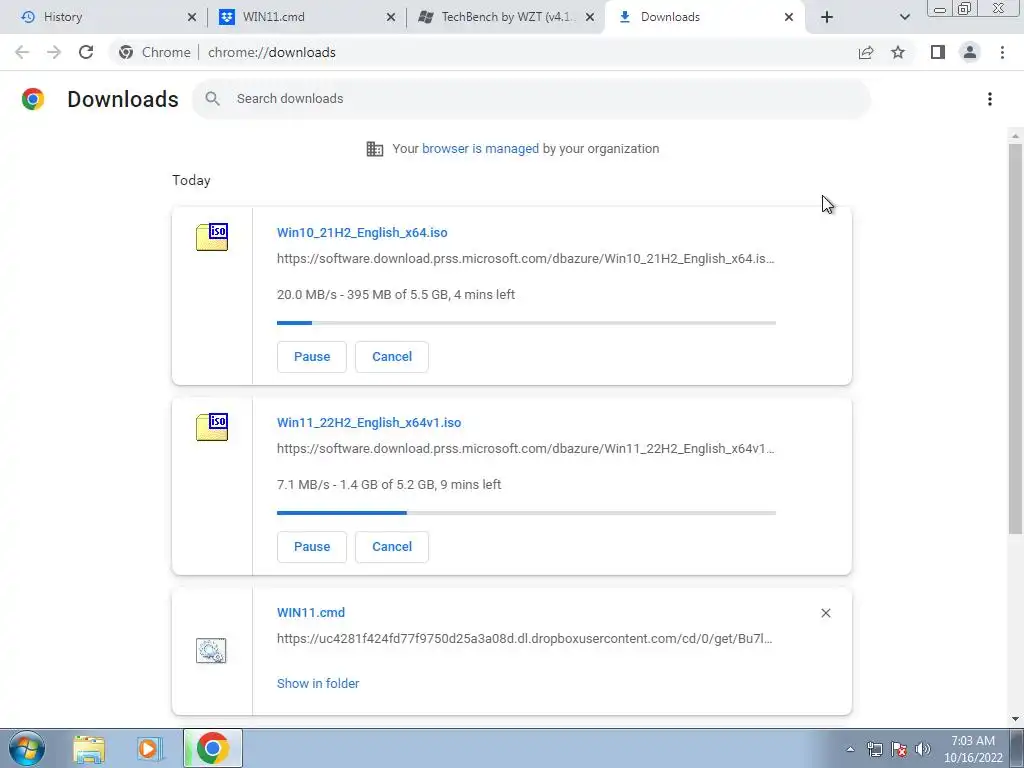Open Chrome's three-dot main menu

point(1002,52)
